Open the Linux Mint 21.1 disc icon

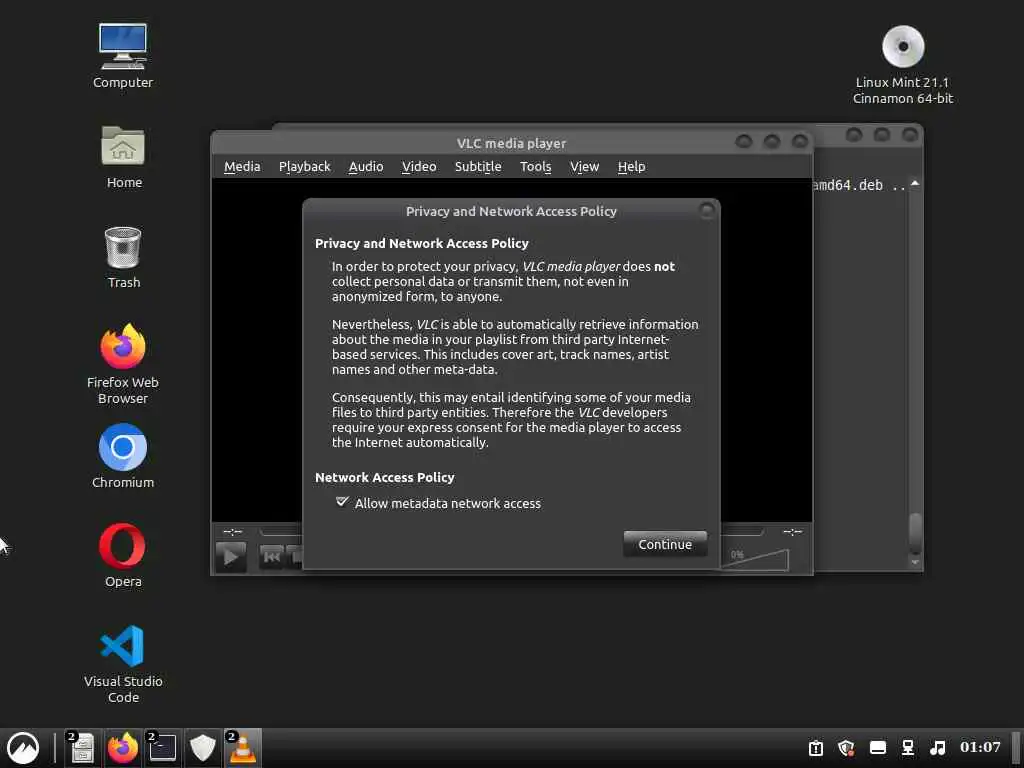pos(903,65)
